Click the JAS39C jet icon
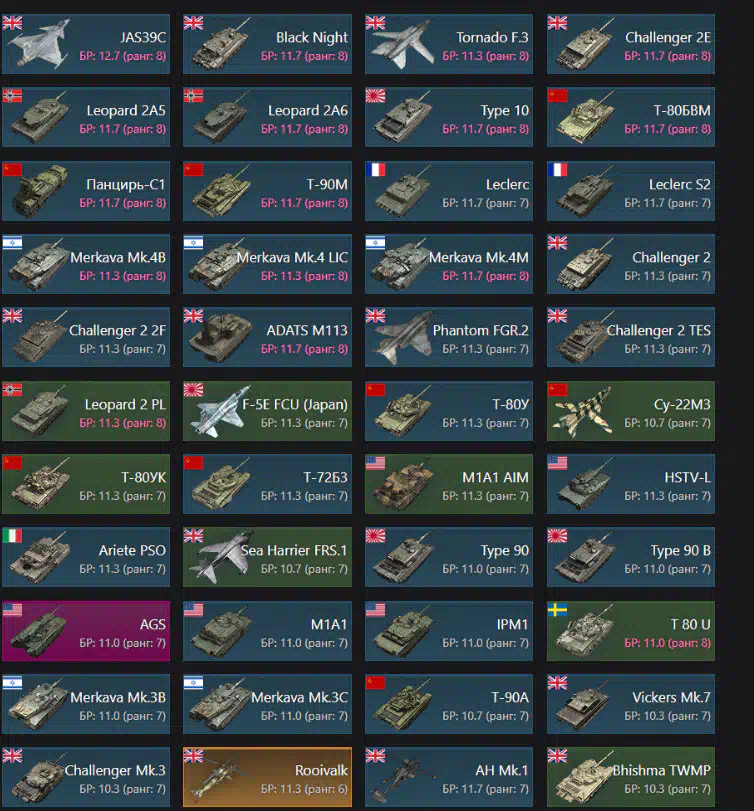Viewport: 754px width, 811px height. coord(40,45)
